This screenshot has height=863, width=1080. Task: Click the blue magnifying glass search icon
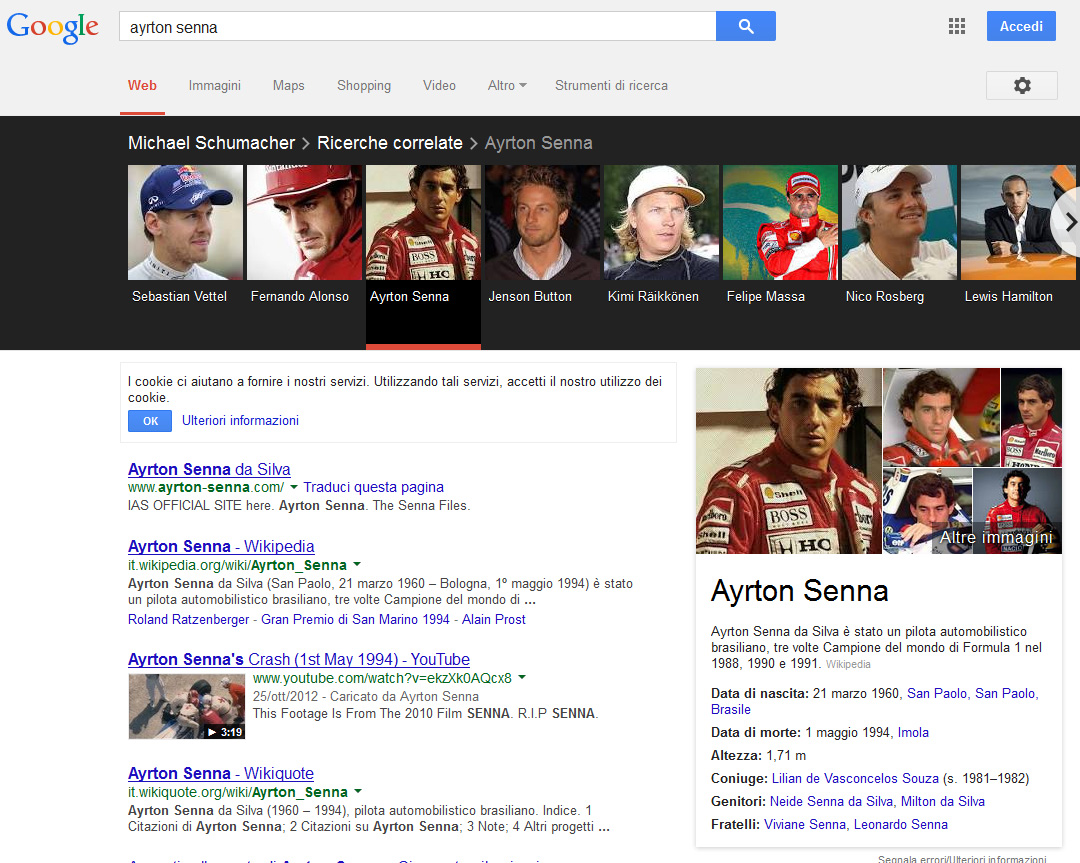tap(745, 26)
